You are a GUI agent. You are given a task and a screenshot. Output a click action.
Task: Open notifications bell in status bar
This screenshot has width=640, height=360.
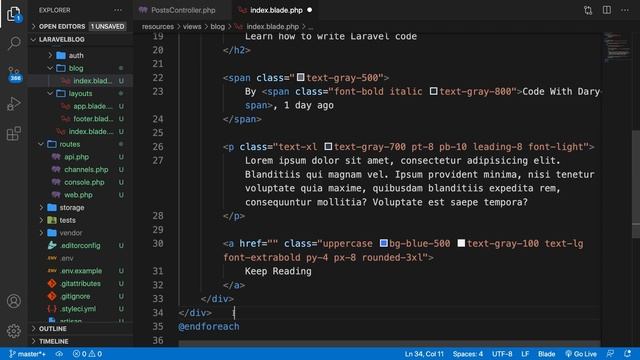628,354
